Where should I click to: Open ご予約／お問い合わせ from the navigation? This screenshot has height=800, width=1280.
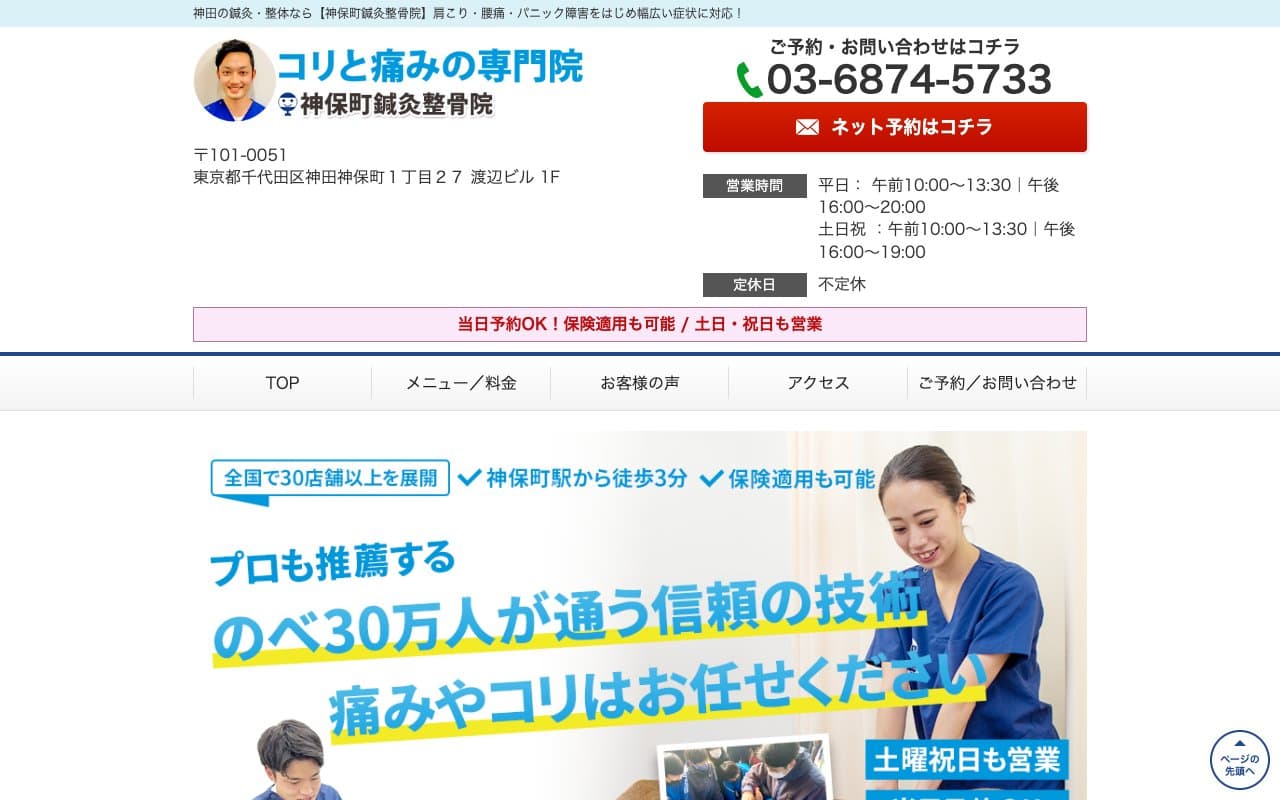[997, 382]
